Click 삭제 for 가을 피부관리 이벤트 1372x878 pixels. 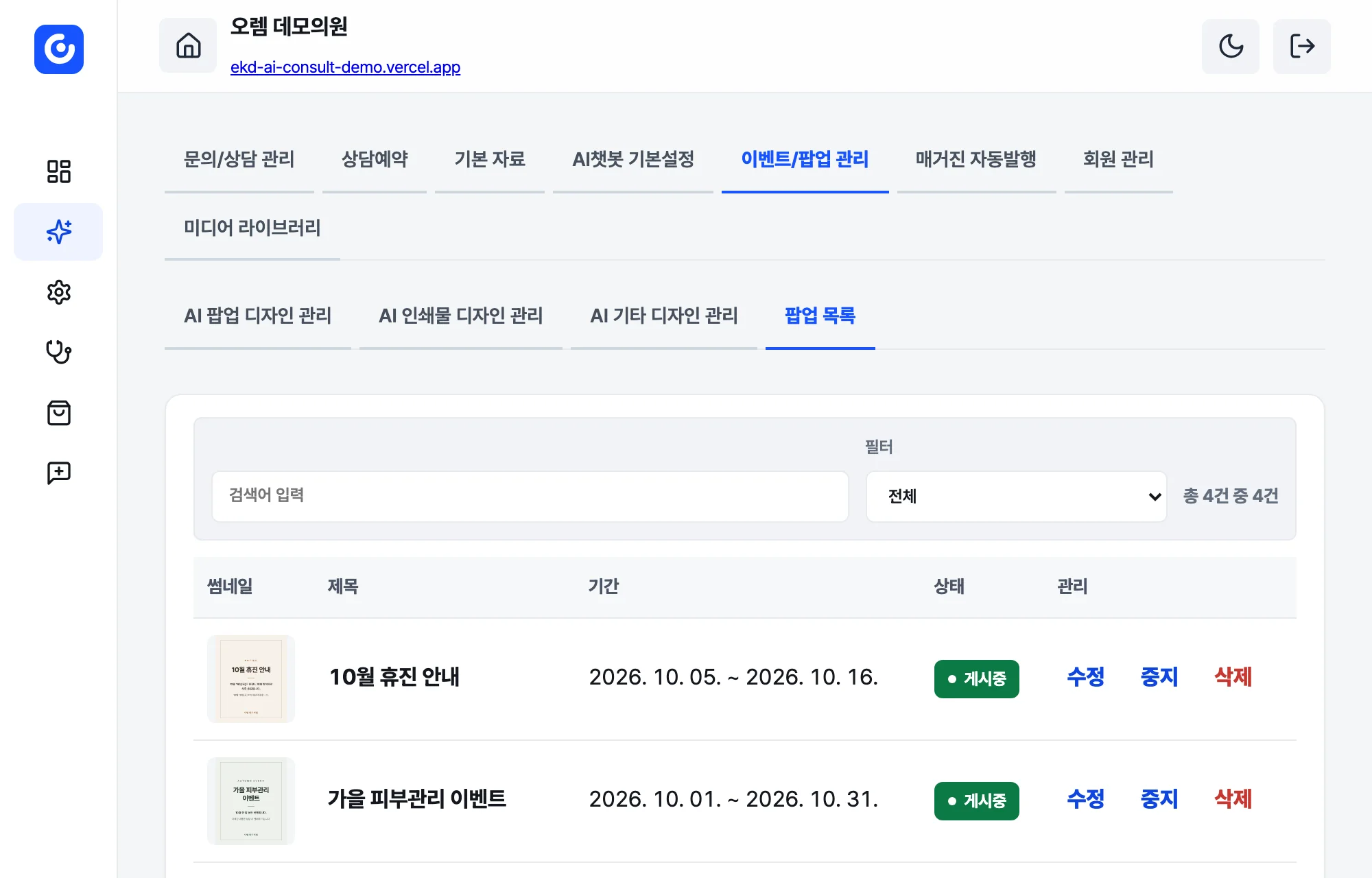[x=1233, y=799]
